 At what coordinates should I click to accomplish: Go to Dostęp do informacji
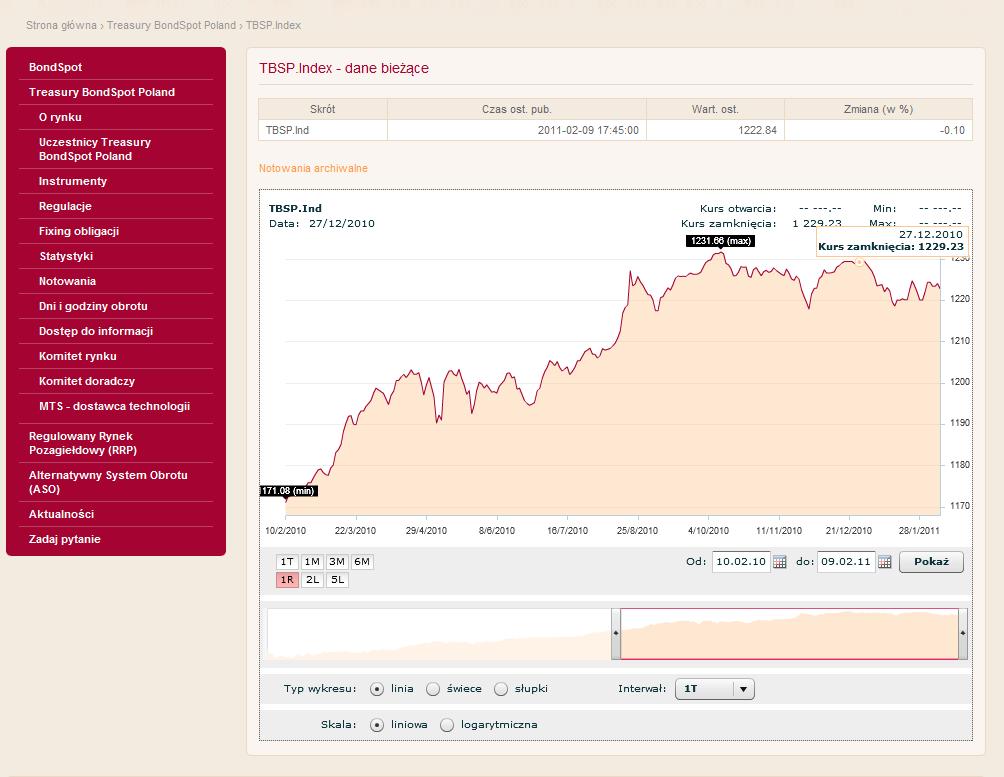(x=95, y=331)
